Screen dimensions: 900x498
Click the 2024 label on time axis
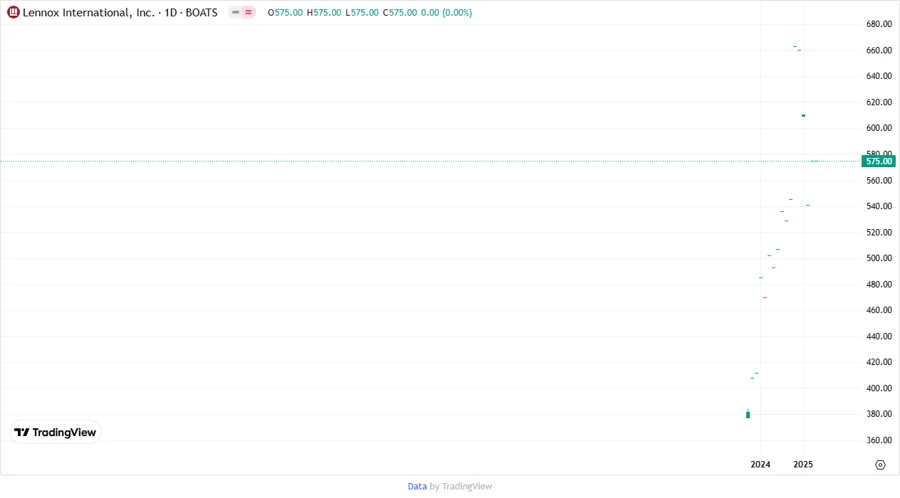coord(760,465)
